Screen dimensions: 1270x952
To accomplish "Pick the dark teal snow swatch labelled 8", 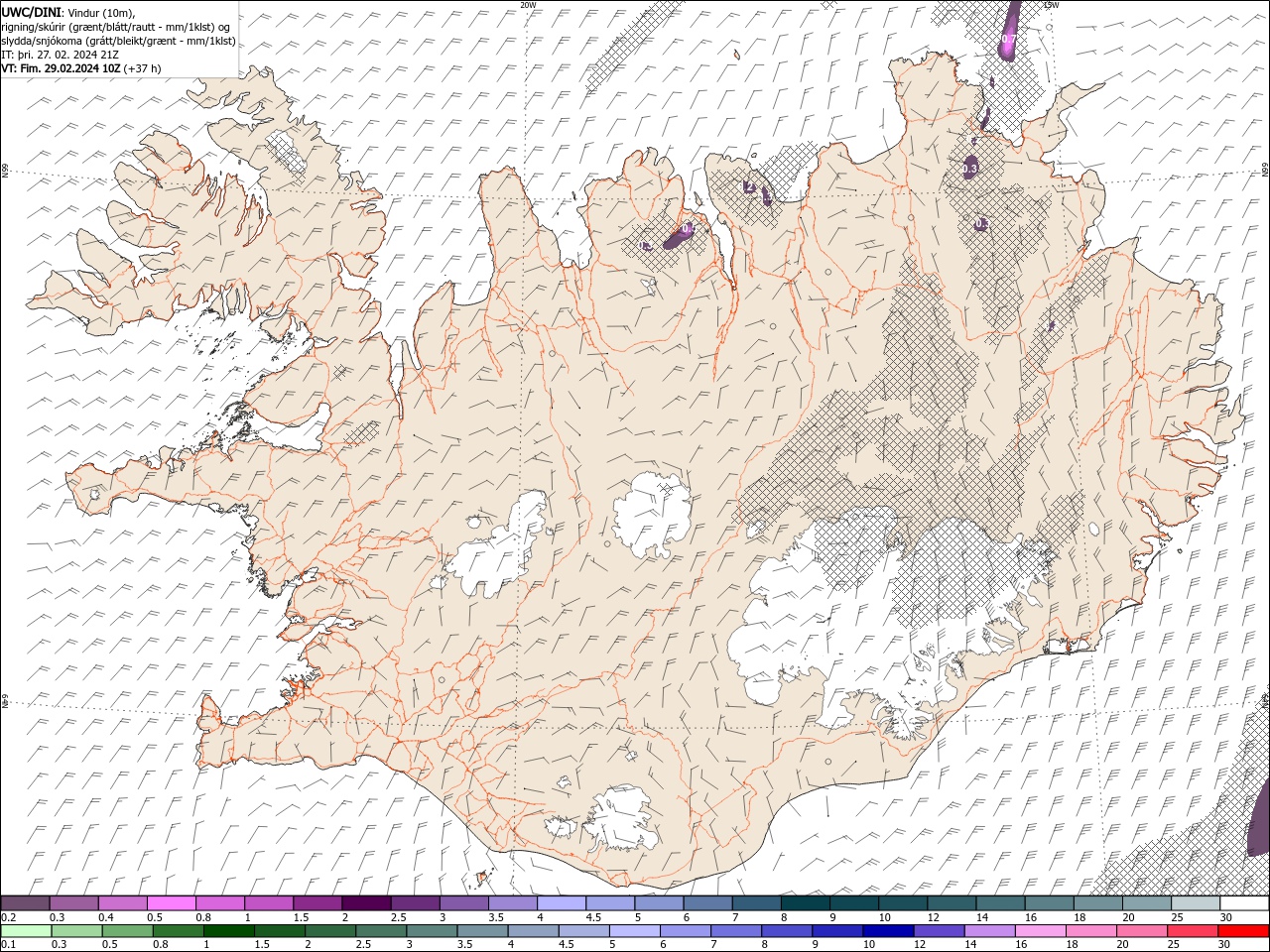I will [805, 903].
